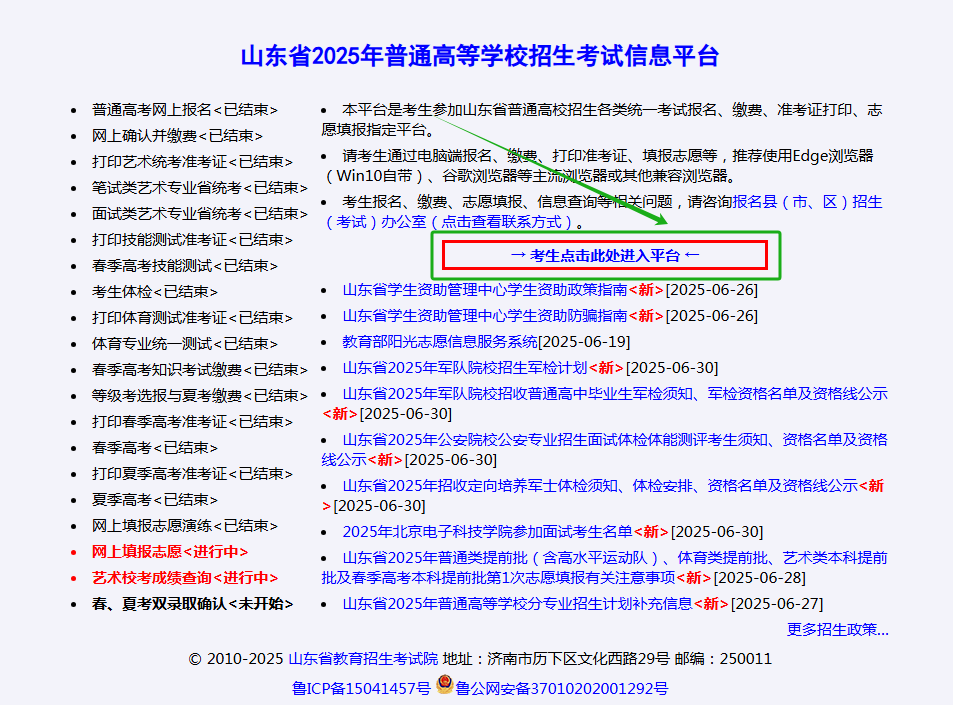The width and height of the screenshot is (953, 705).
Task: Click 考生体检<已结束> text
Action: click(155, 292)
